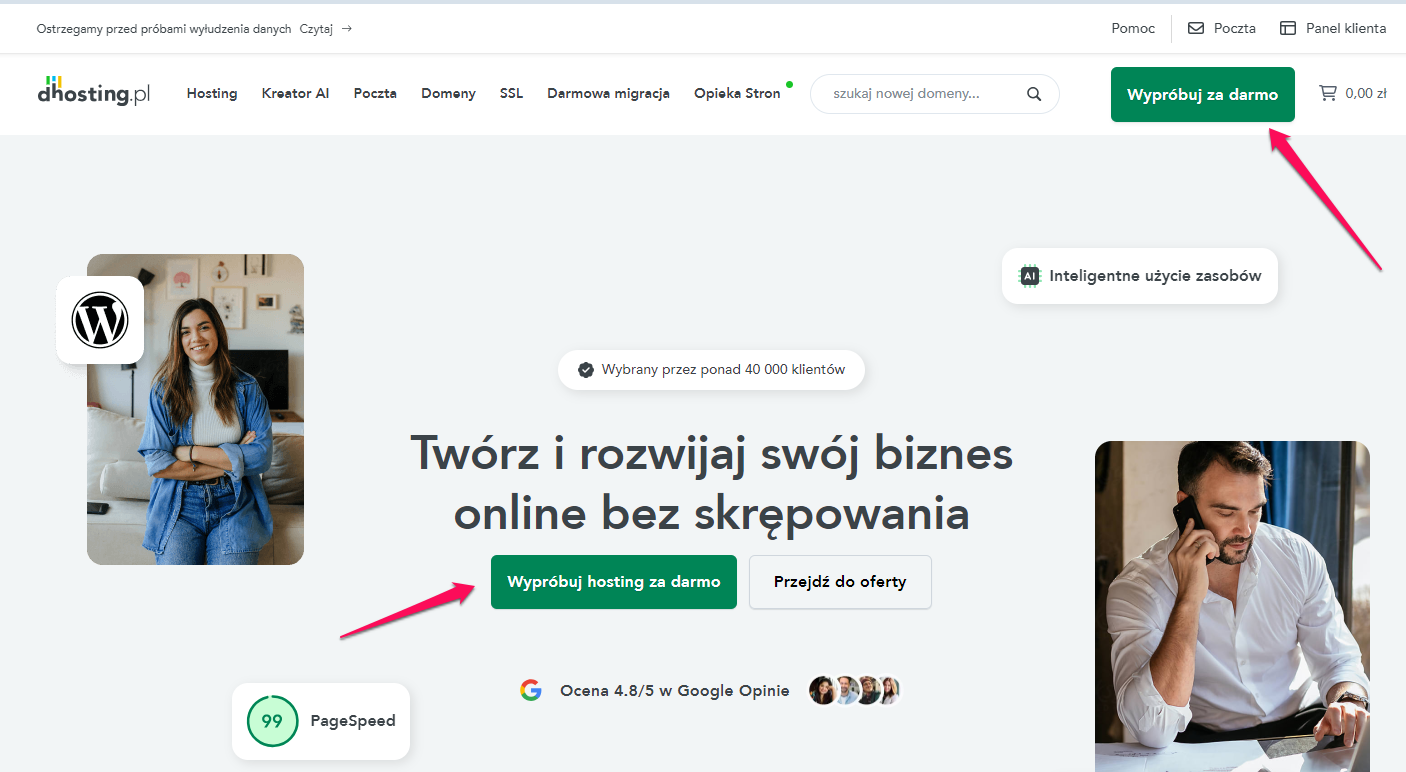Go to the SSL menu item

click(511, 93)
